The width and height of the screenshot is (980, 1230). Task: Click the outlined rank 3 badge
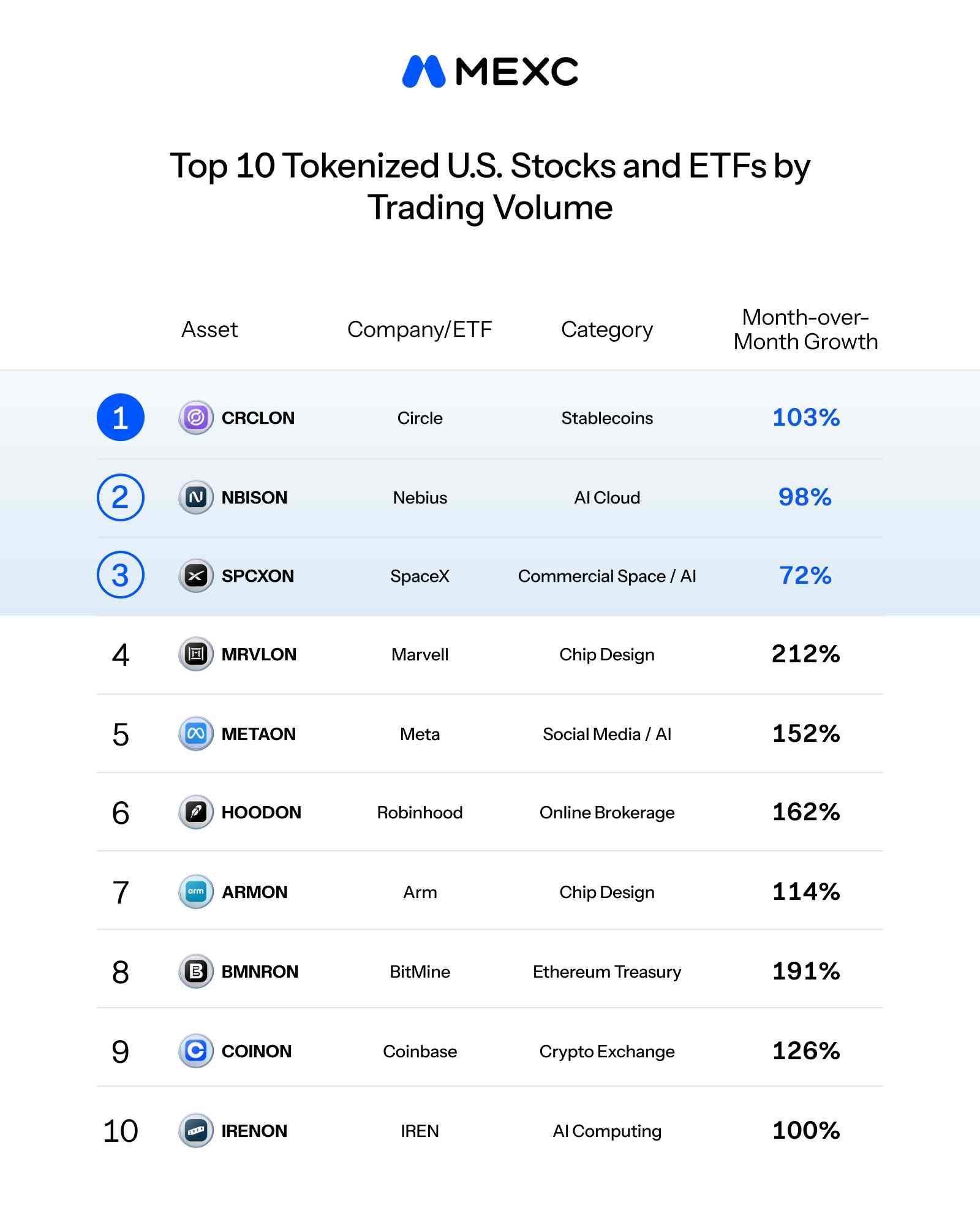pos(121,575)
